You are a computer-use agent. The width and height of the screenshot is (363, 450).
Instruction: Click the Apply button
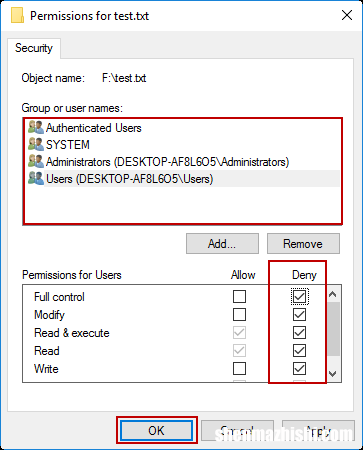click(x=318, y=430)
